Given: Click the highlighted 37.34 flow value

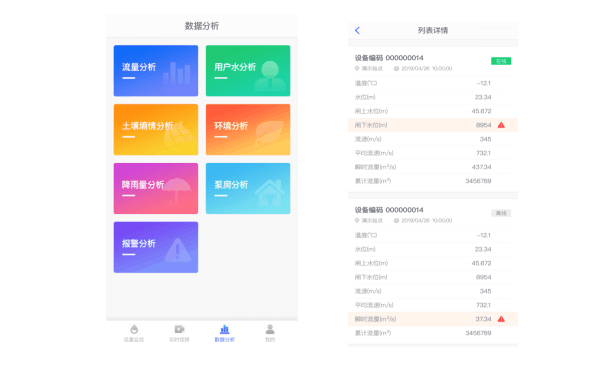Looking at the screenshot, I should coord(483,319).
